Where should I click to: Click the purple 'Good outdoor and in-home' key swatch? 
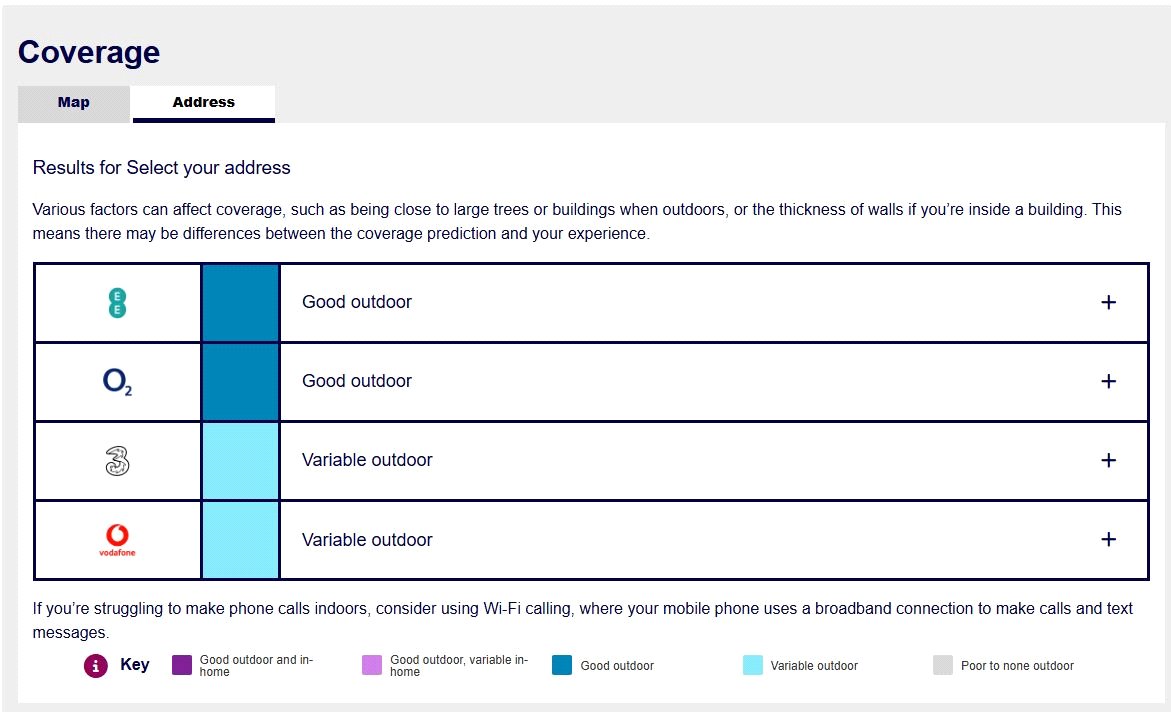(x=182, y=665)
